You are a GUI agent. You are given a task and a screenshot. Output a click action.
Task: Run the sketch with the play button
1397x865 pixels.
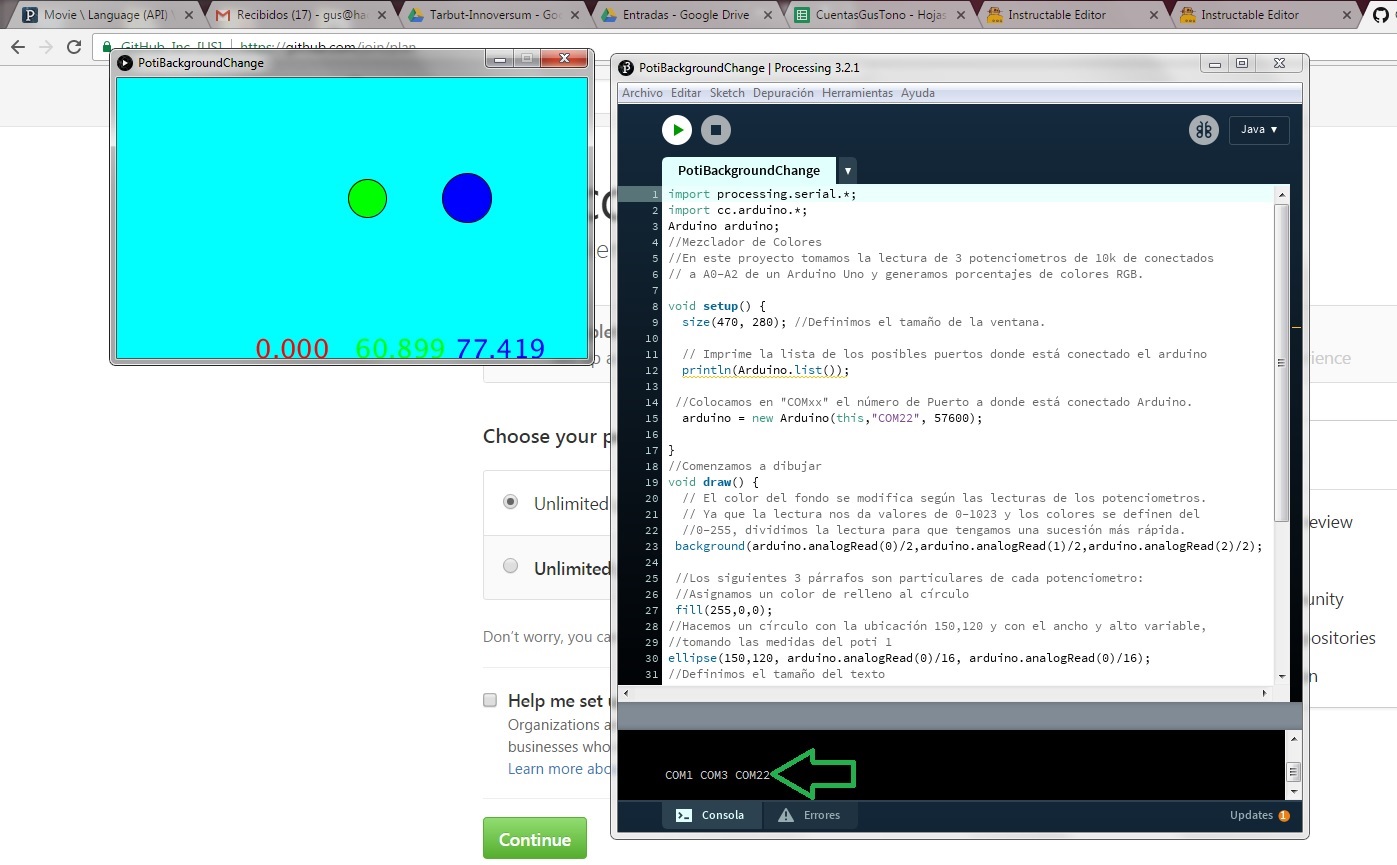tap(677, 130)
